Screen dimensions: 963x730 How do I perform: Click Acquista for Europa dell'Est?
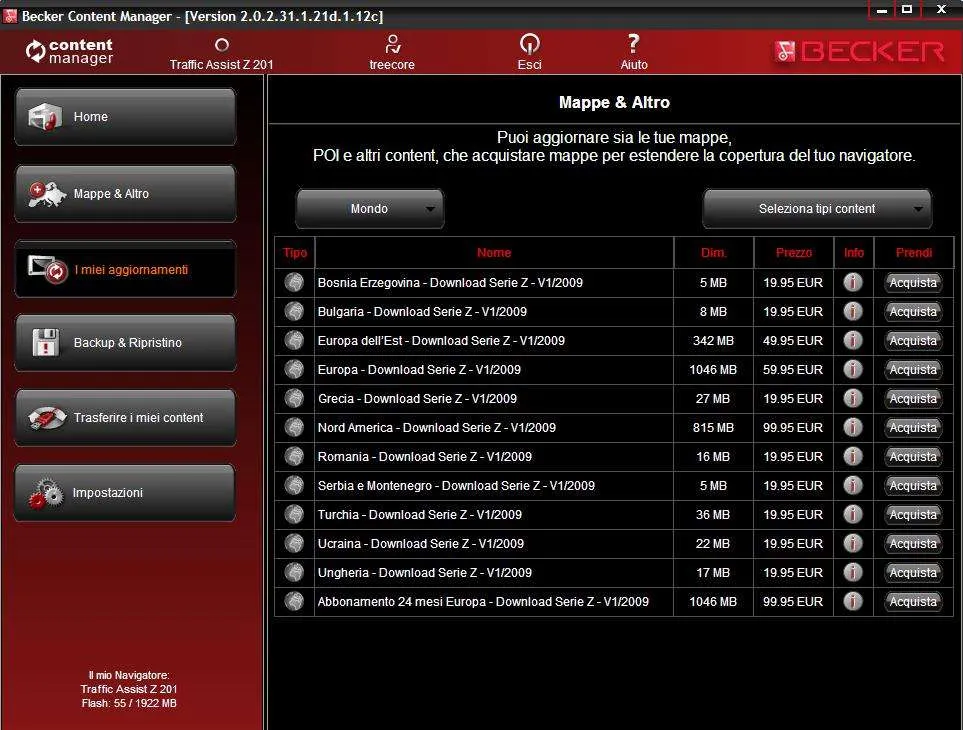(913, 340)
